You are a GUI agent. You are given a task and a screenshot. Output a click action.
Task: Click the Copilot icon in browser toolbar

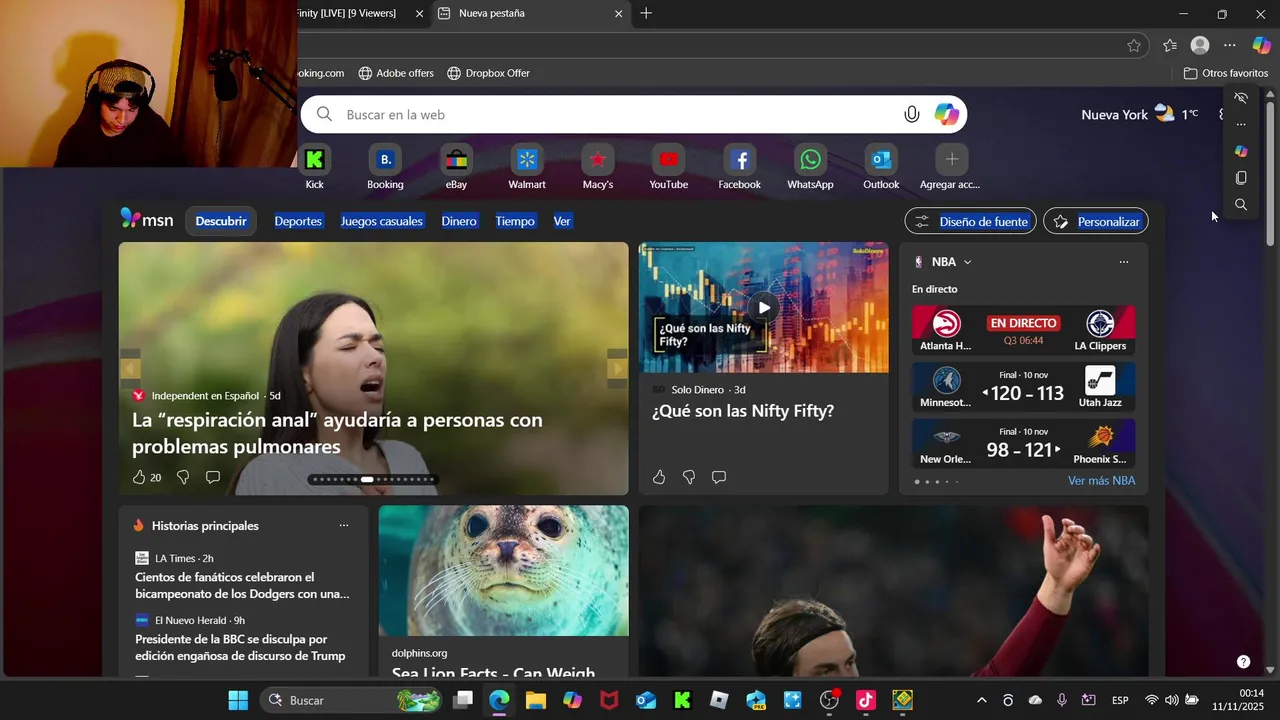point(1262,45)
